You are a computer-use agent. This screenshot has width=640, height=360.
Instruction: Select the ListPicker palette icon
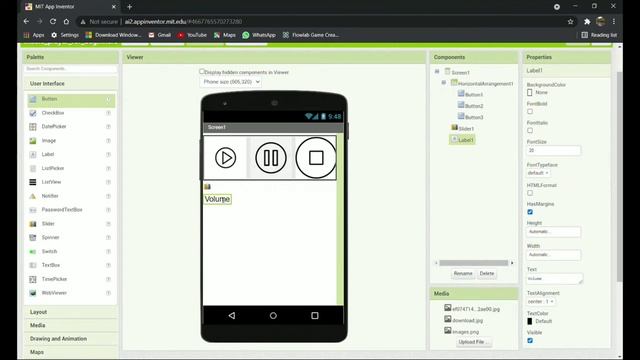pos(33,169)
